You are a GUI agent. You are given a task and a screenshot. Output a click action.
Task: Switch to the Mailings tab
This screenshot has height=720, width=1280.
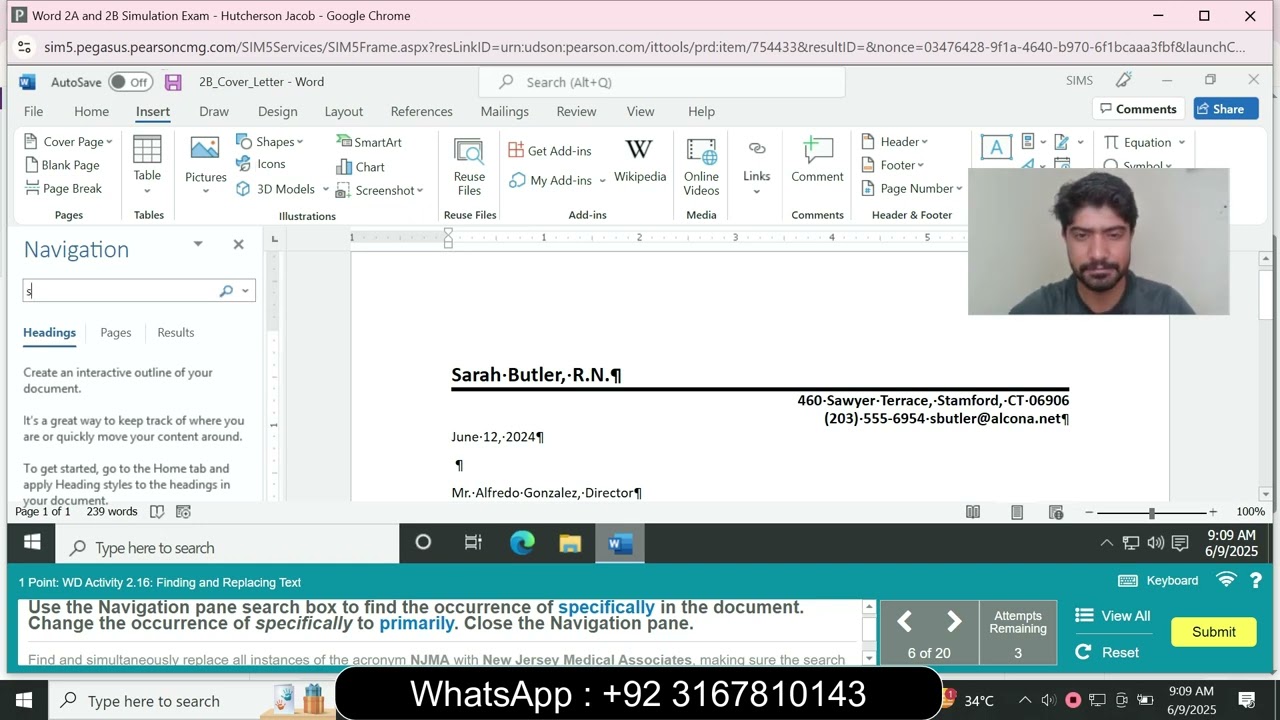(x=504, y=111)
